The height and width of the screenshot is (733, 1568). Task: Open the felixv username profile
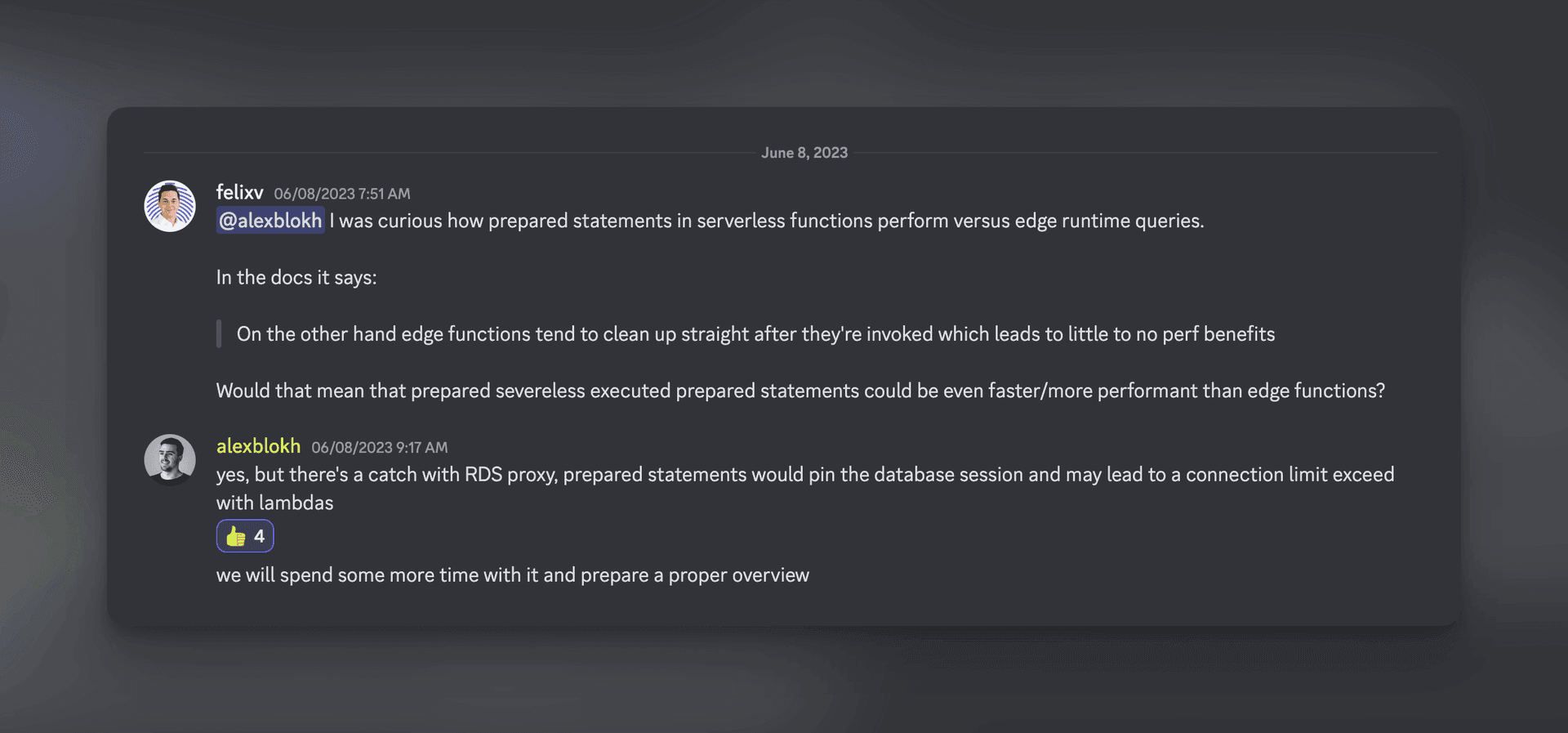pos(239,192)
